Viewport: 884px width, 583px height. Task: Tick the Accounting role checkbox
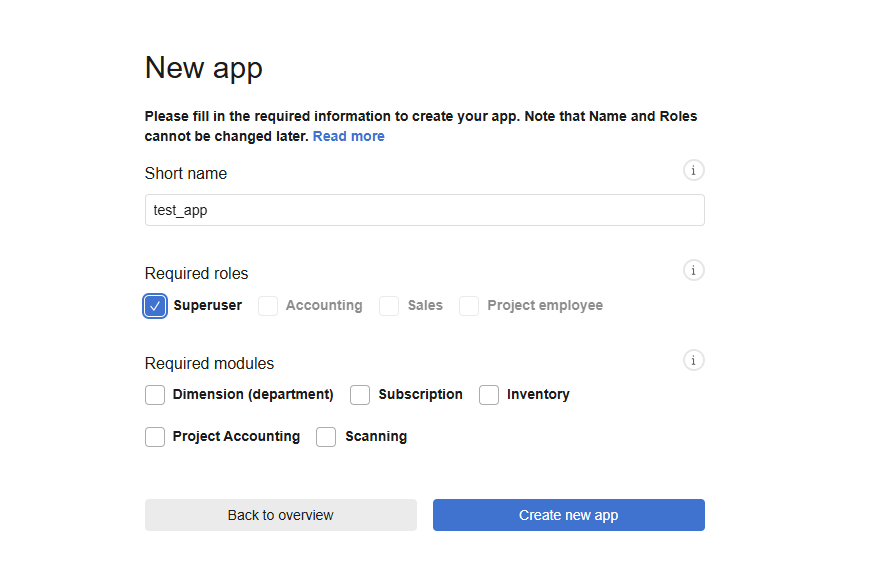tap(268, 306)
